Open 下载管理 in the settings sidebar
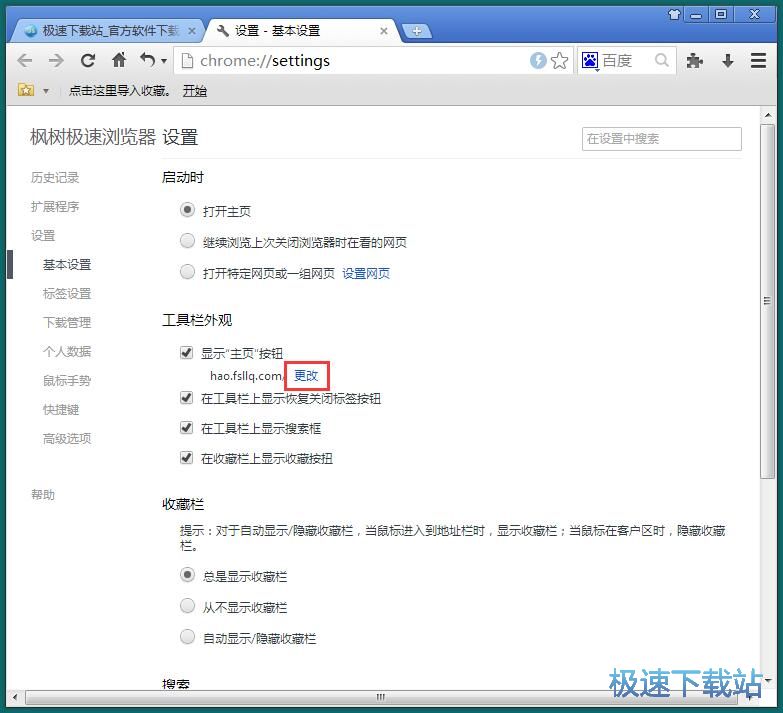 click(x=67, y=322)
